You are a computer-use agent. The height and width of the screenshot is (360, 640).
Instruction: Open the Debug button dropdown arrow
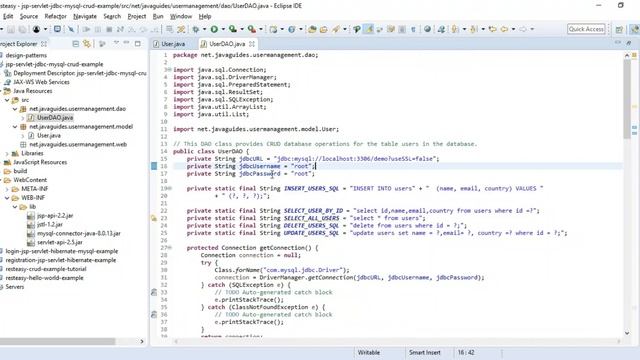(x=204, y=29)
